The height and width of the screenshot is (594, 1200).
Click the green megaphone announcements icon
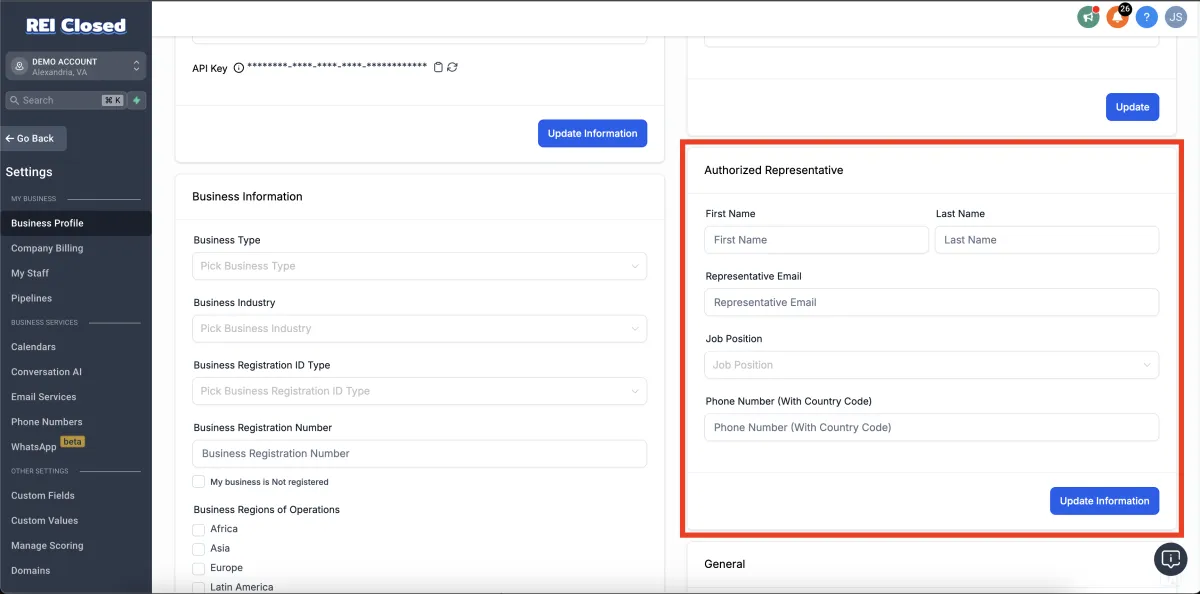(x=1087, y=17)
